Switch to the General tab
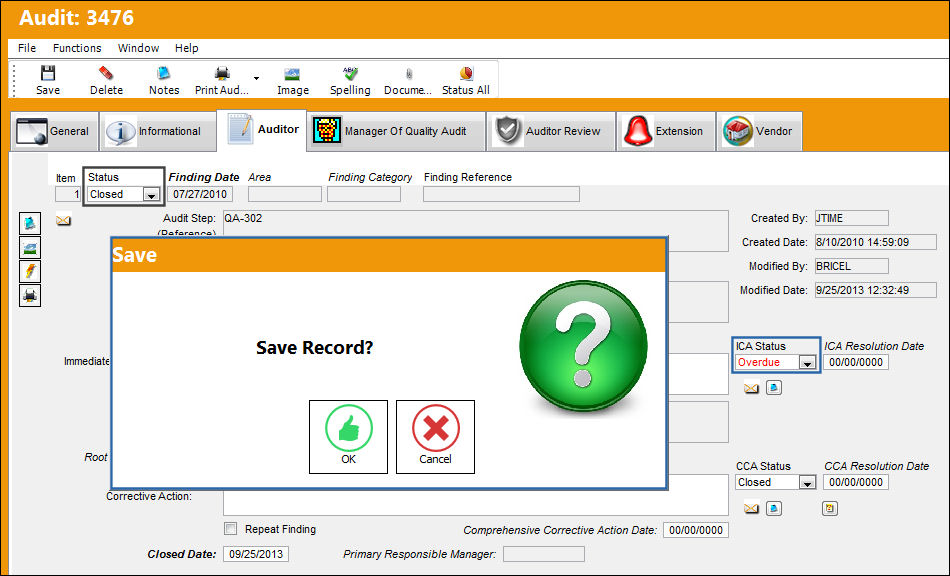The height and width of the screenshot is (576, 950). coord(55,131)
